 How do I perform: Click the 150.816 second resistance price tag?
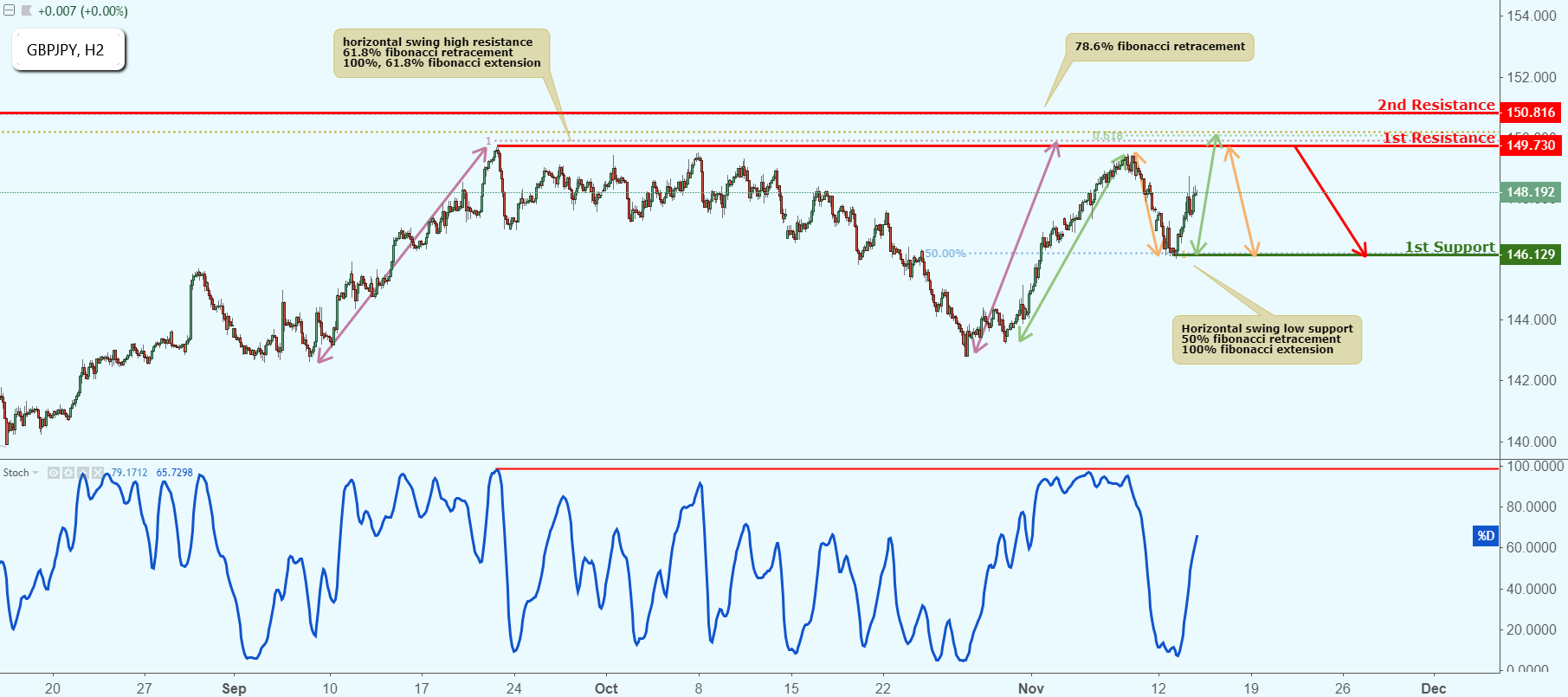(1531, 112)
